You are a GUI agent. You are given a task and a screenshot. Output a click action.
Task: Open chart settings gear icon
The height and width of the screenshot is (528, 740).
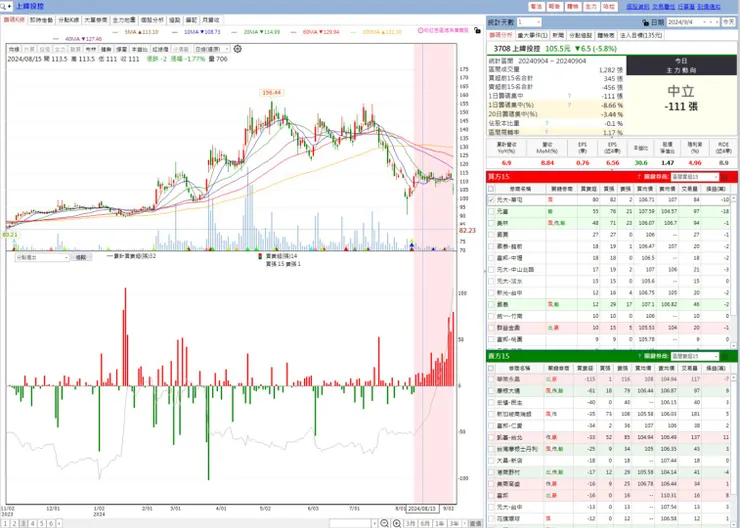(238, 49)
